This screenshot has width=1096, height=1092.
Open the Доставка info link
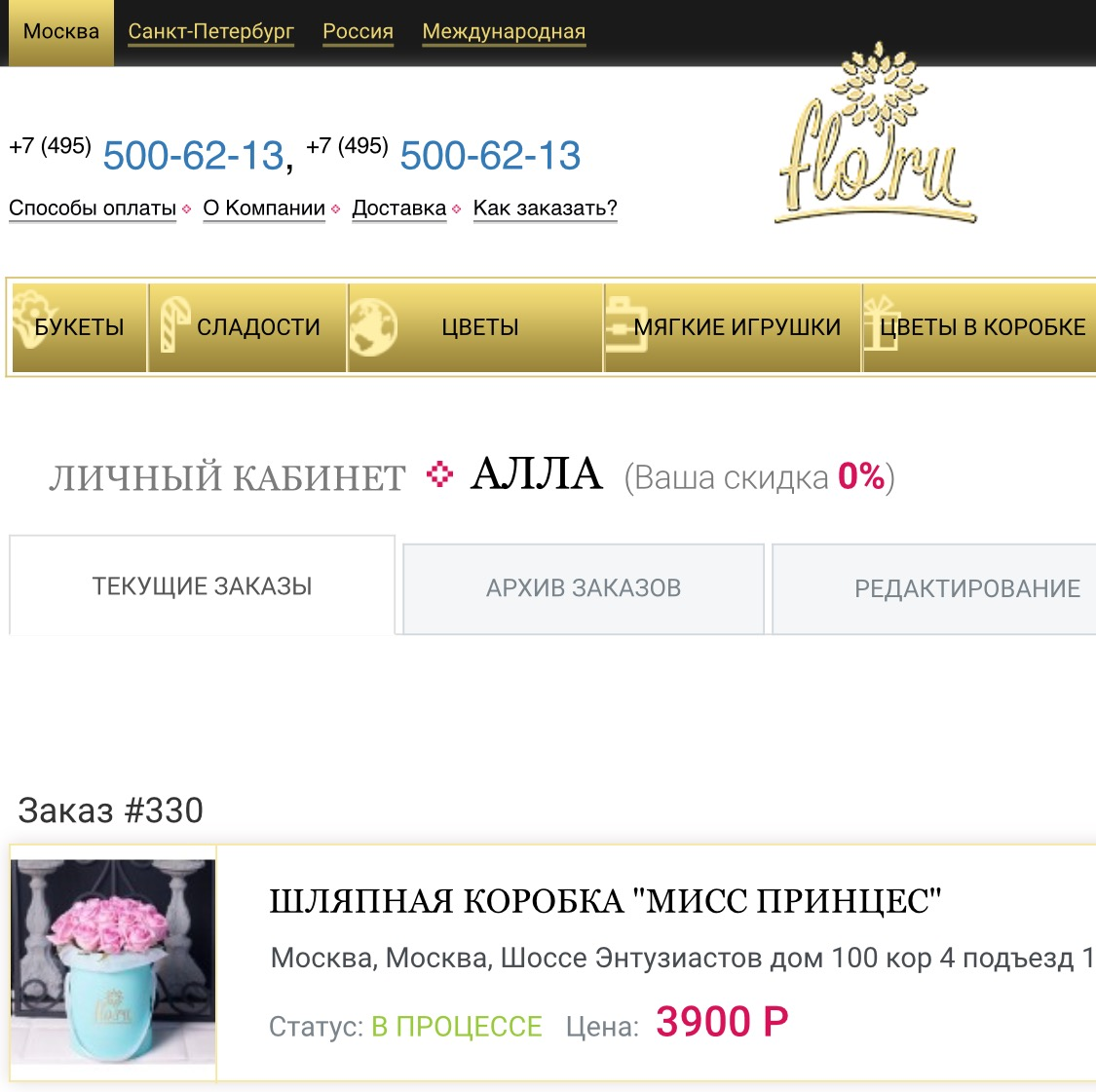point(399,208)
